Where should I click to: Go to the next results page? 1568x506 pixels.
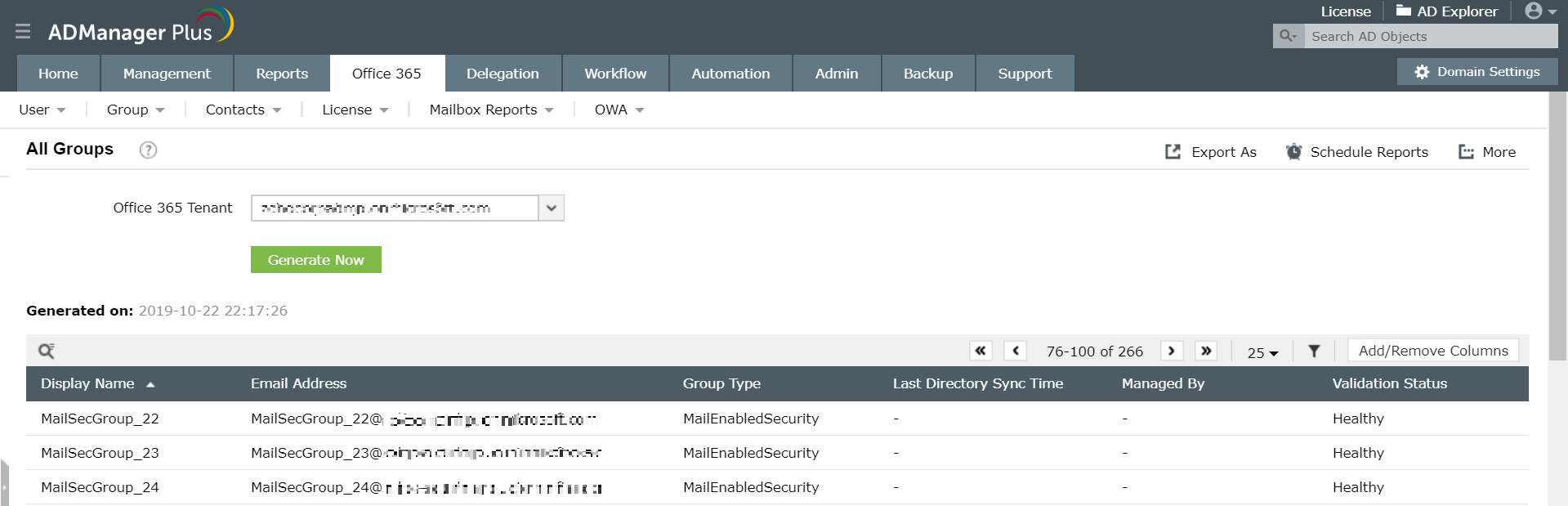tap(1172, 351)
